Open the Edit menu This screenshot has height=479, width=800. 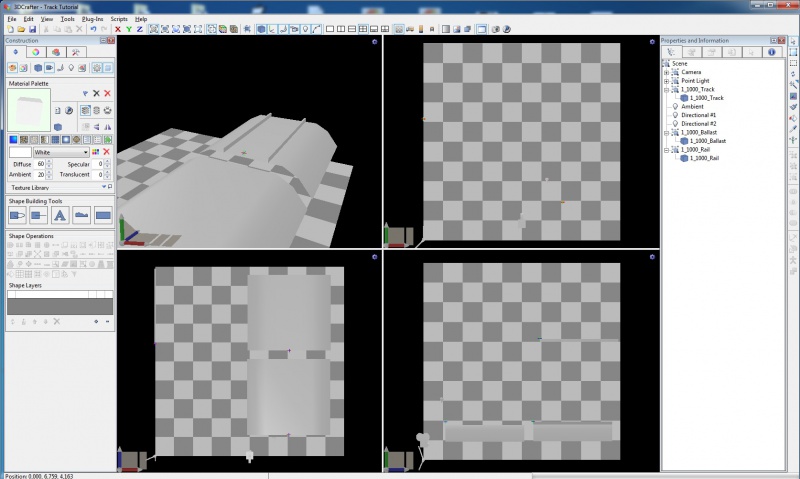tap(29, 19)
